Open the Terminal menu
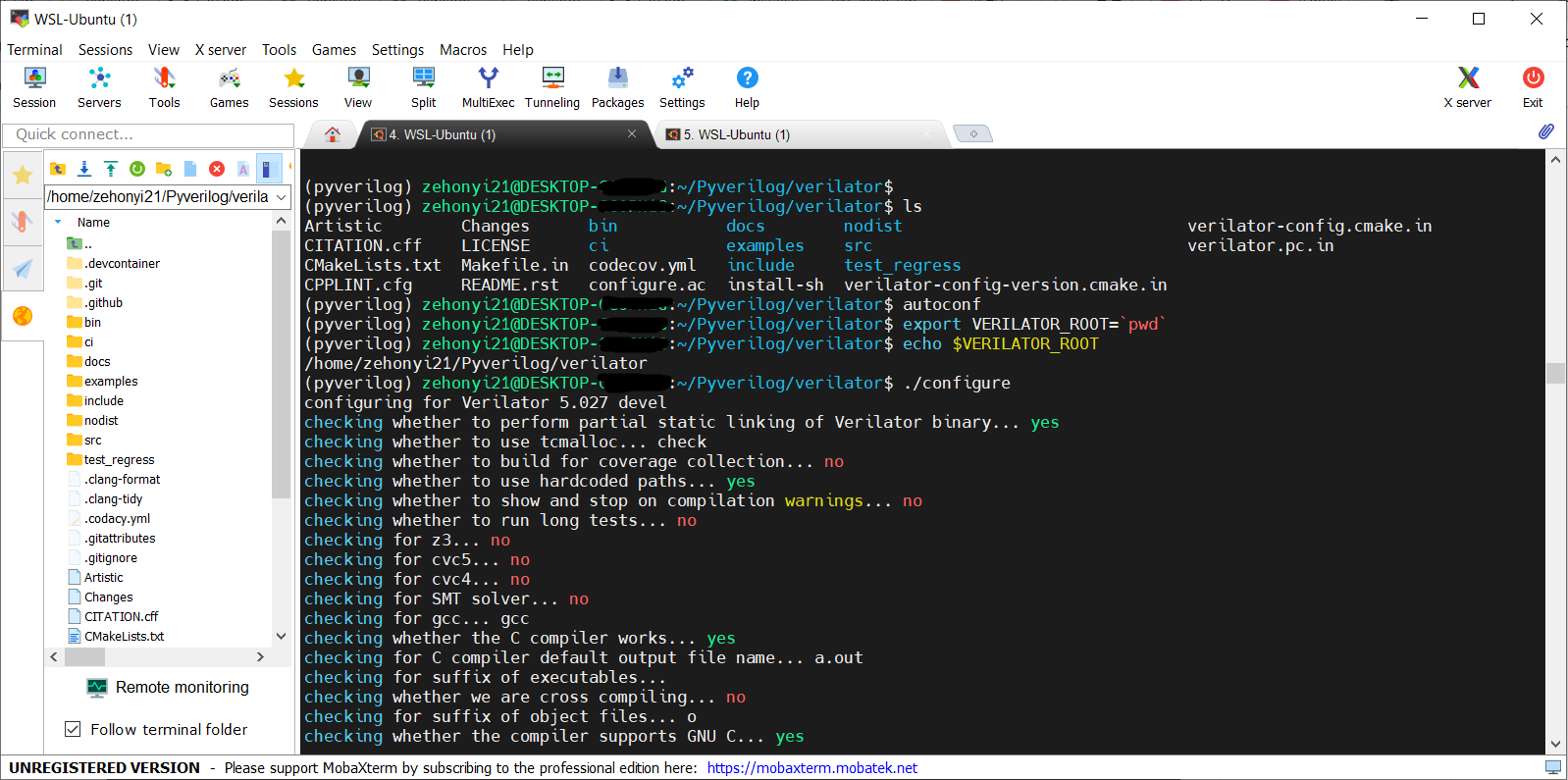The height and width of the screenshot is (780, 1568). [x=34, y=49]
